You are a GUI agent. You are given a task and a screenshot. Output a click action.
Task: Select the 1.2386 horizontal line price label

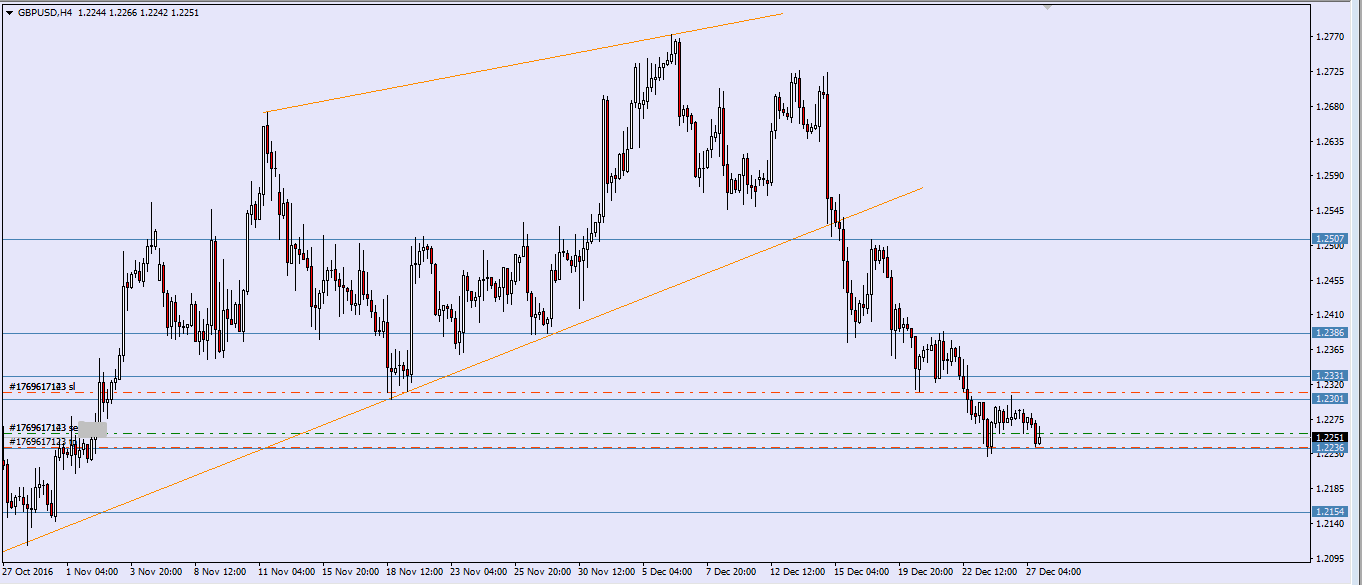click(1330, 333)
